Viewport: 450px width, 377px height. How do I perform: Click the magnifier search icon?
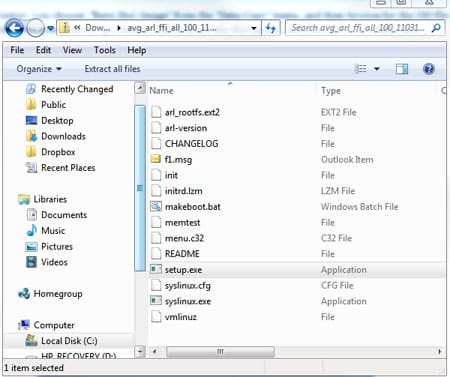436,28
